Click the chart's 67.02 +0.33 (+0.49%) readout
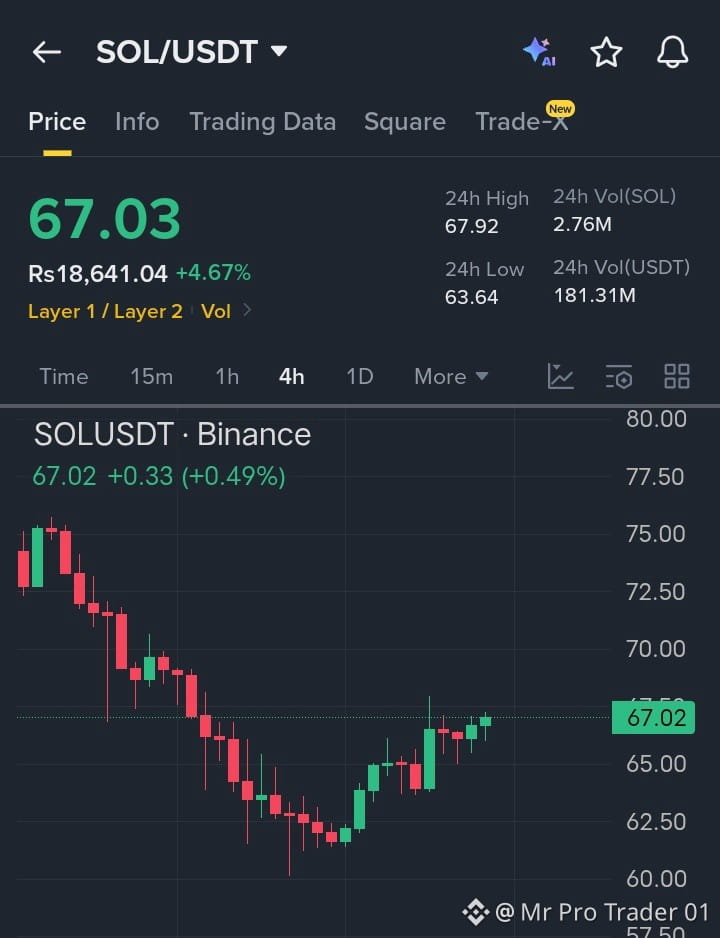 [159, 477]
